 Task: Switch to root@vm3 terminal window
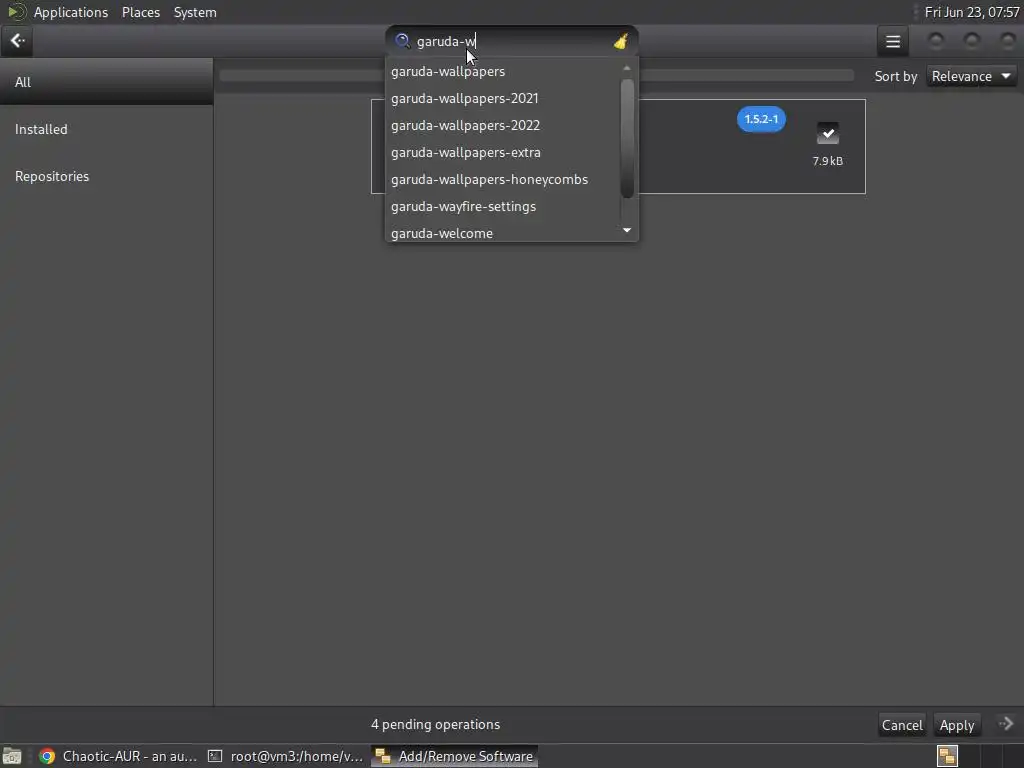(x=285, y=756)
